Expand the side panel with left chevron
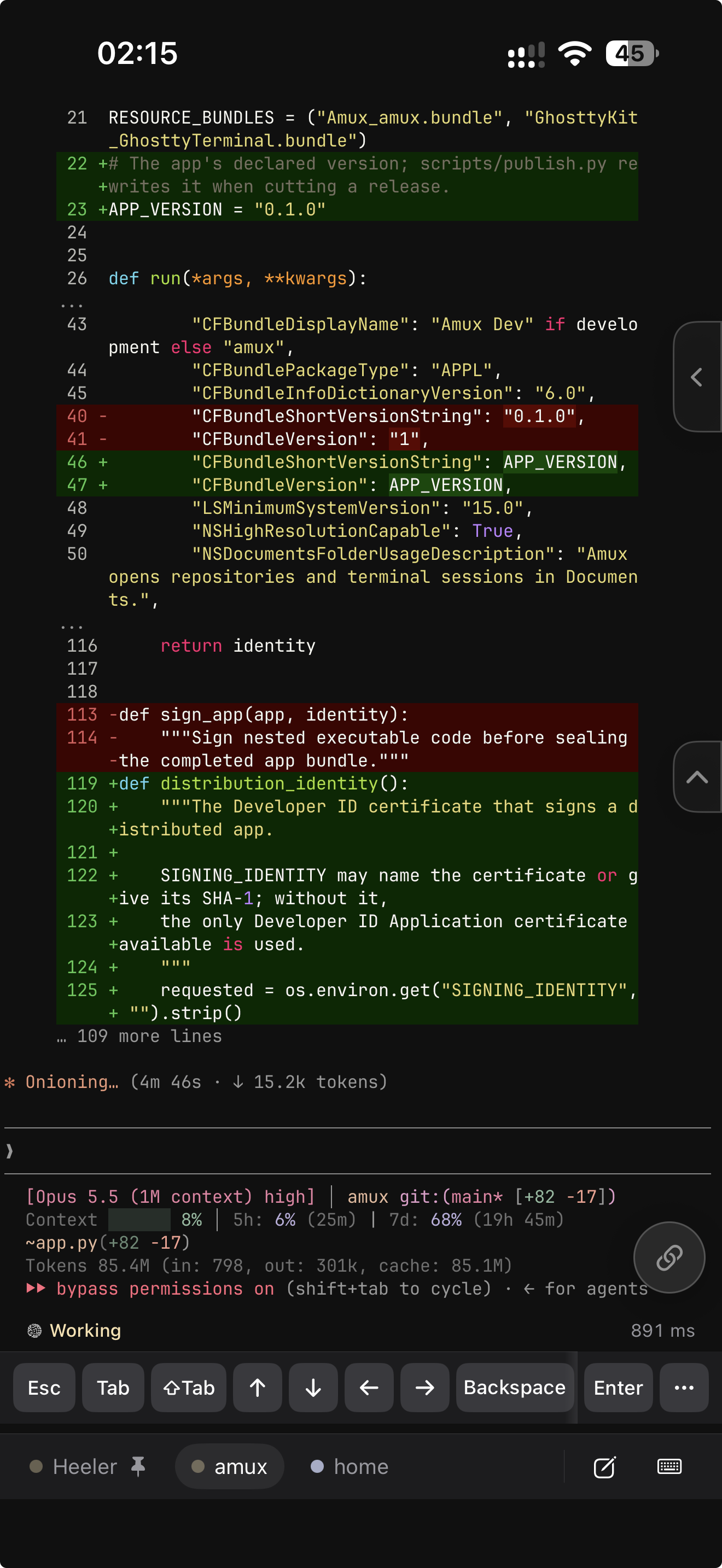722x1568 pixels. click(697, 377)
